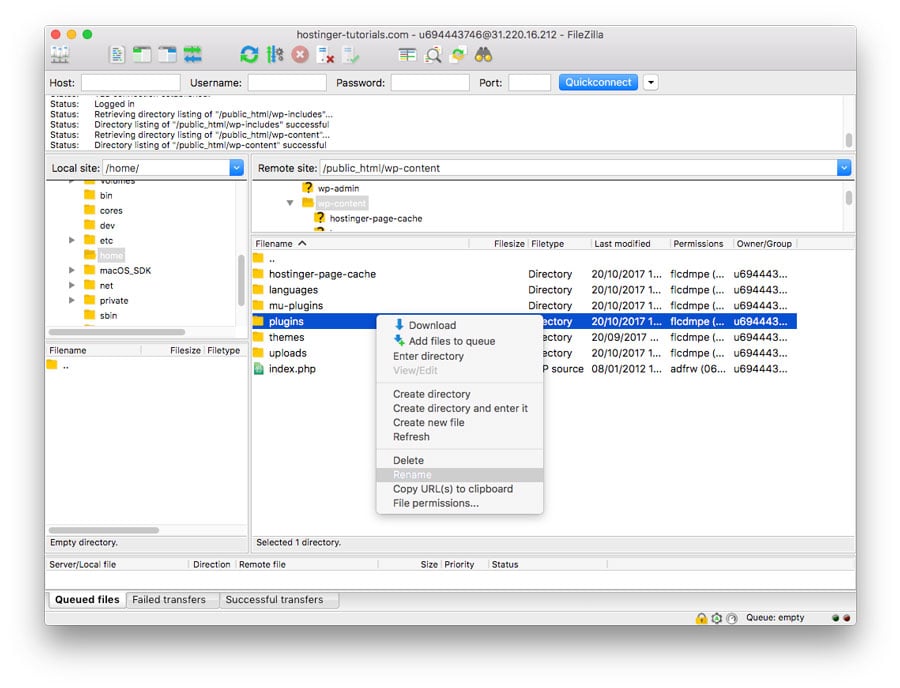Search for files with the binoculars icon
Image resolution: width=900 pixels, height=688 pixels.
[483, 55]
